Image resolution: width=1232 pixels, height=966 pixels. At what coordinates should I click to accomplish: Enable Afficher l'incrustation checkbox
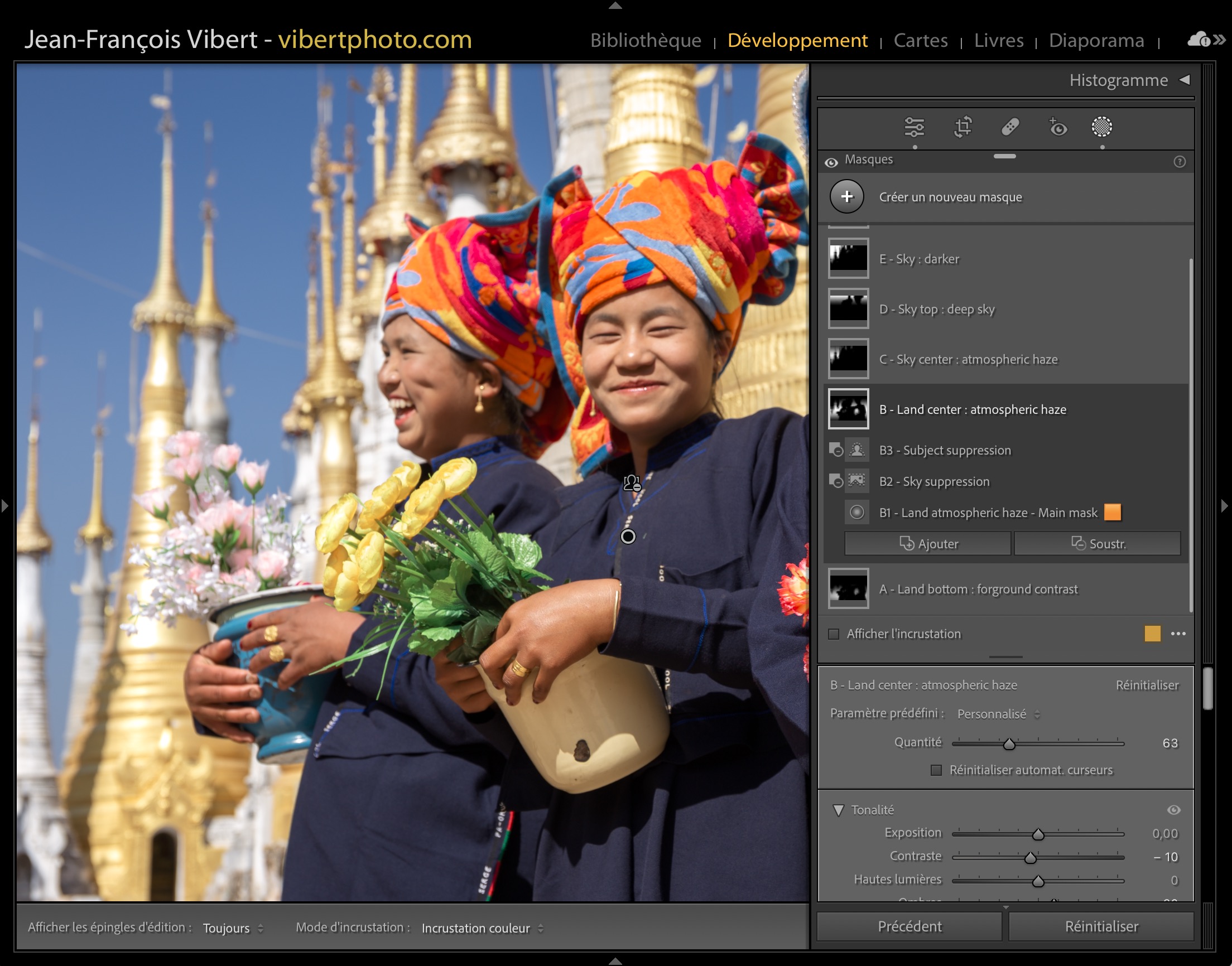point(834,634)
